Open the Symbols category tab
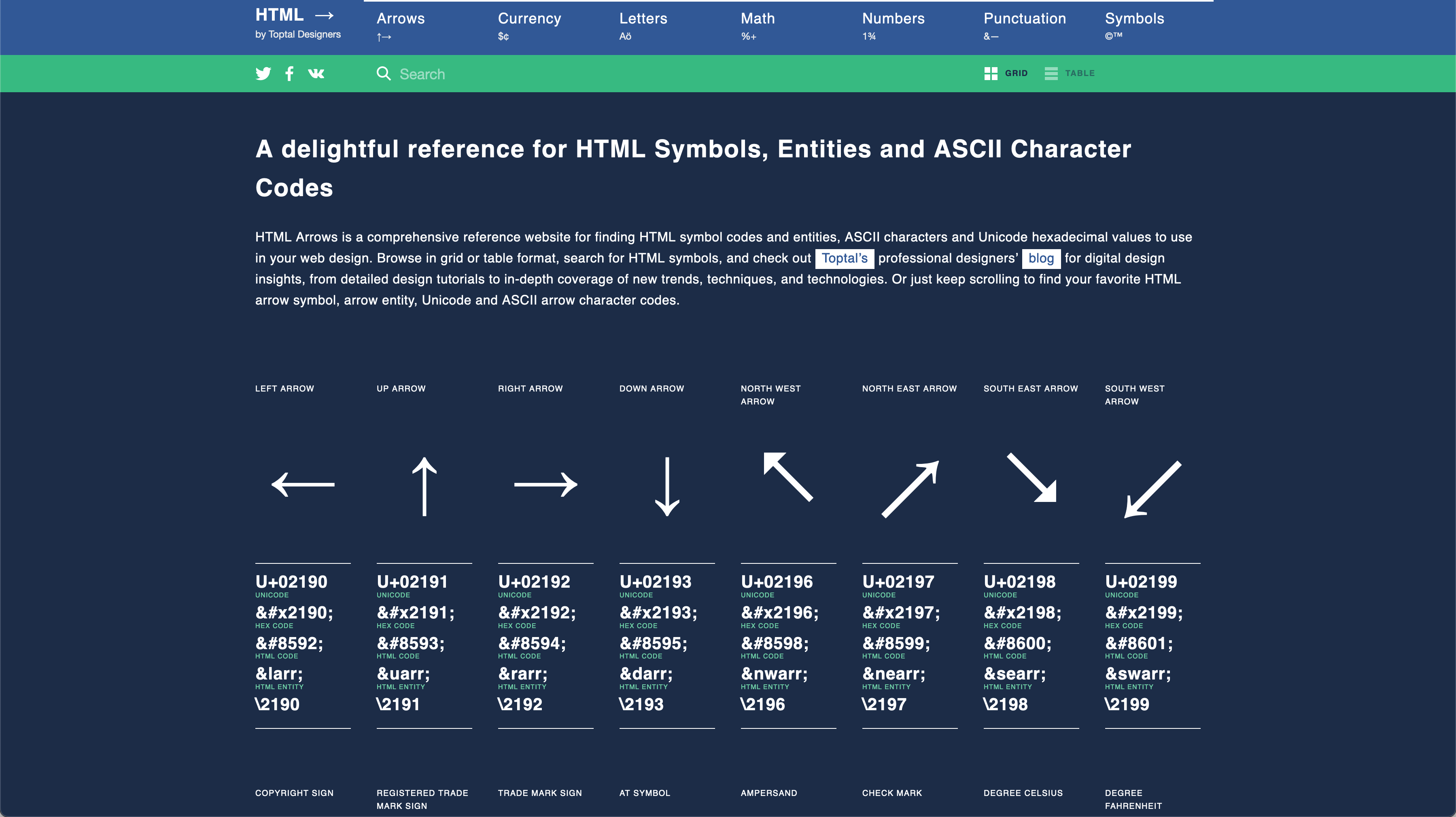This screenshot has height=817, width=1456. tap(1134, 26)
